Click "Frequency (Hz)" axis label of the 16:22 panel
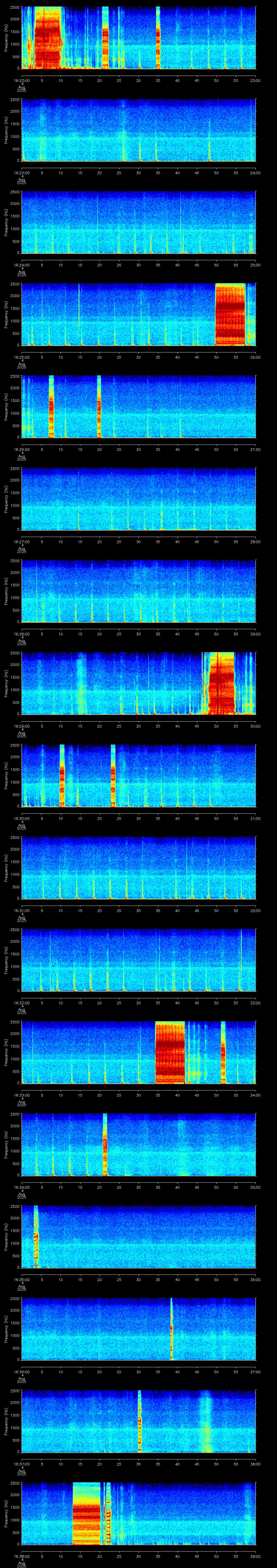Image resolution: width=277 pixels, height=1568 pixels. [x=6, y=38]
